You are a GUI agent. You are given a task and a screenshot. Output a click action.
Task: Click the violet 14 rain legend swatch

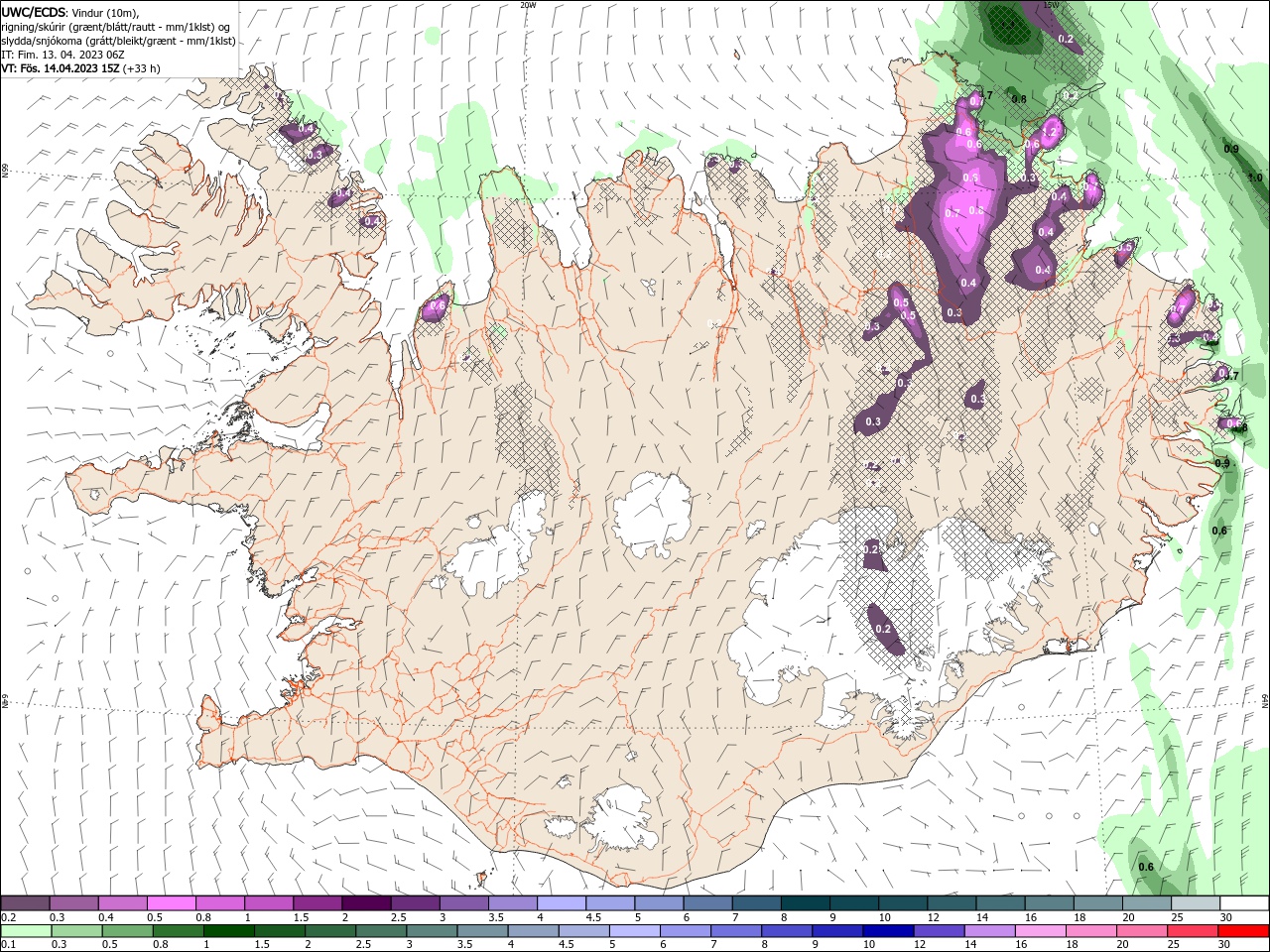990,931
